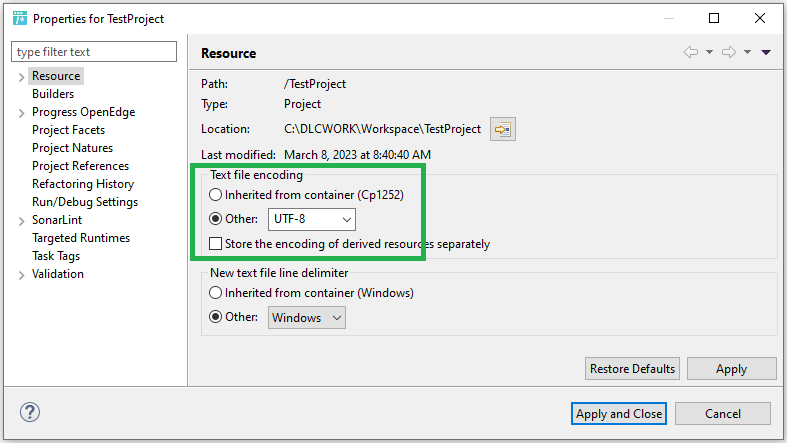Click the Restore Defaults button
Screen dimensions: 787x443
point(632,369)
